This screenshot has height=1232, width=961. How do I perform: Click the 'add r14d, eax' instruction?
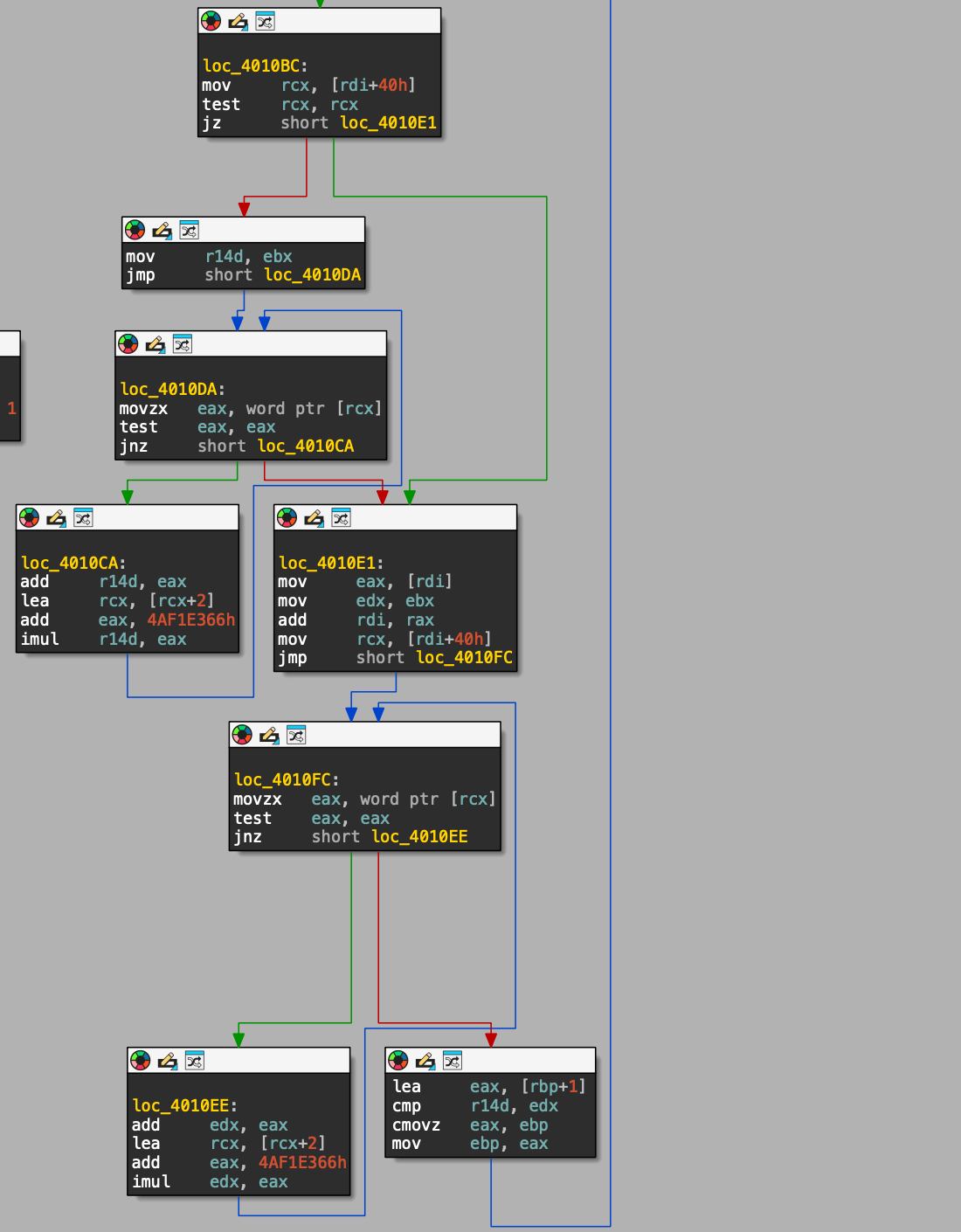103,582
